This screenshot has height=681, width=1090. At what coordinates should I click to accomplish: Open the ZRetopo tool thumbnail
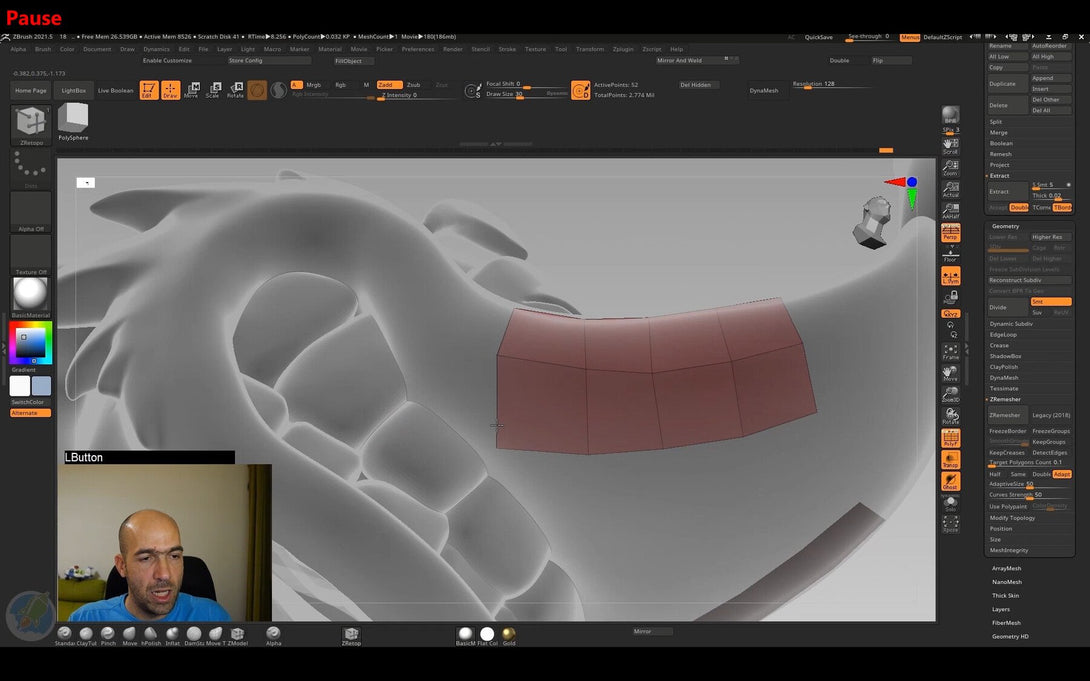pyautogui.click(x=31, y=125)
